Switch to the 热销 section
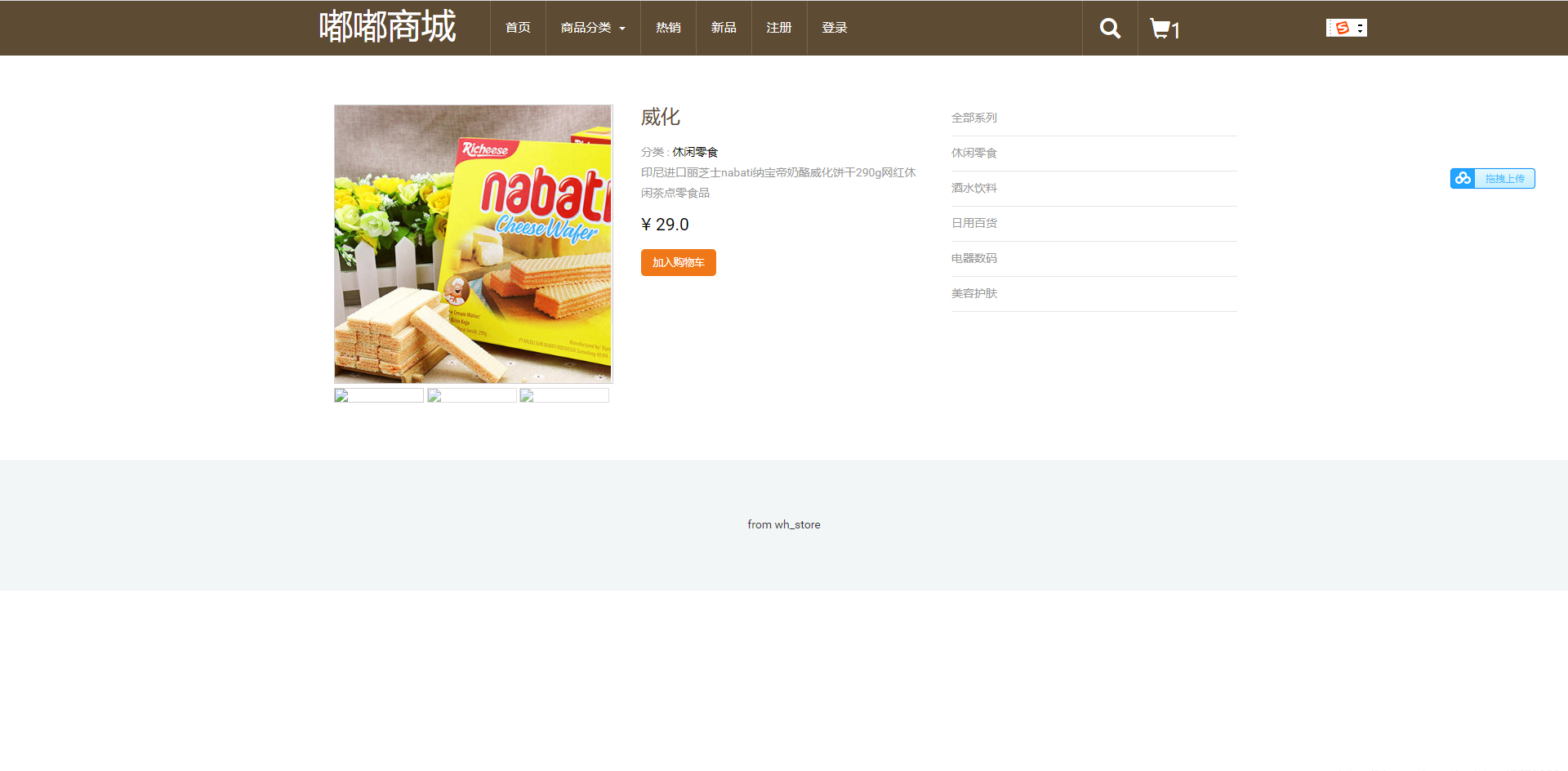 [x=667, y=27]
